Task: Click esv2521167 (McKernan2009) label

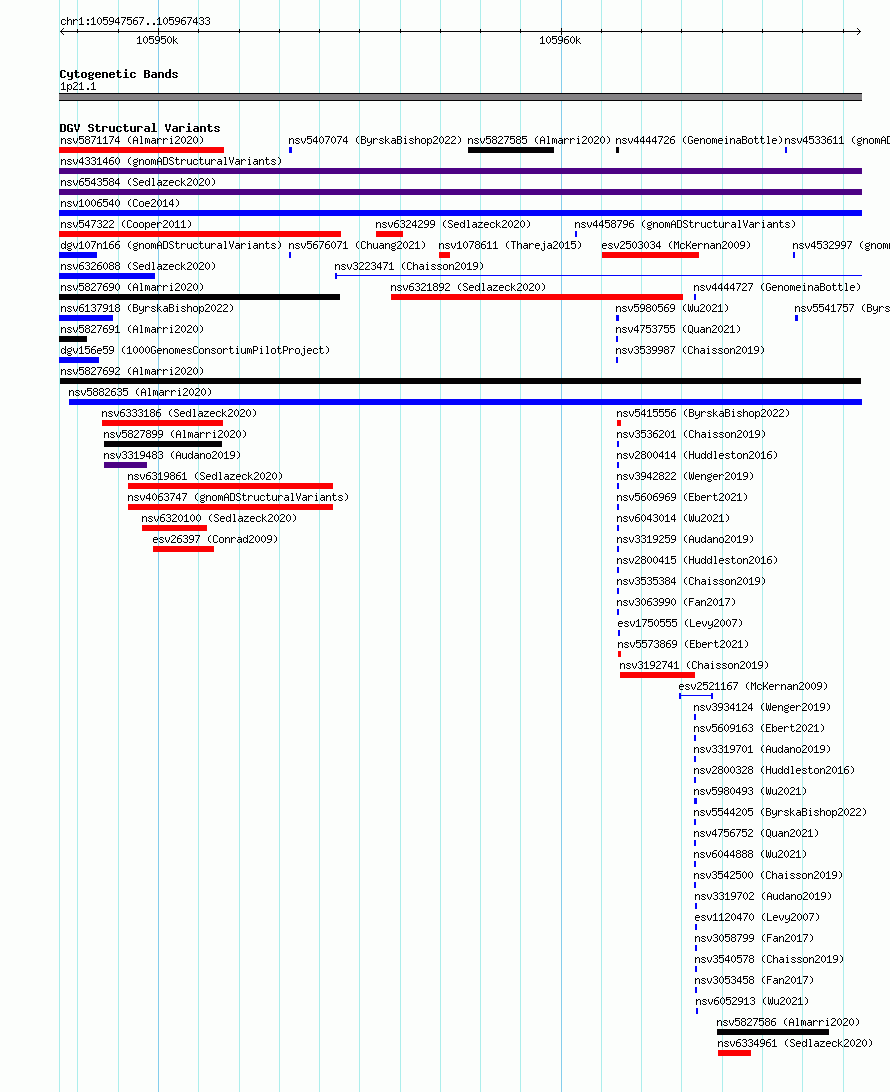Action: click(x=754, y=686)
